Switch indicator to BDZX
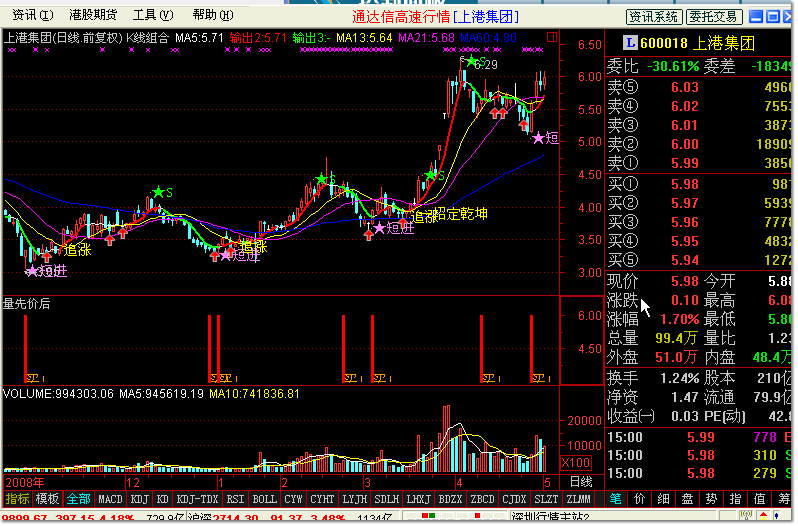The width and height of the screenshot is (798, 526). click(450, 499)
